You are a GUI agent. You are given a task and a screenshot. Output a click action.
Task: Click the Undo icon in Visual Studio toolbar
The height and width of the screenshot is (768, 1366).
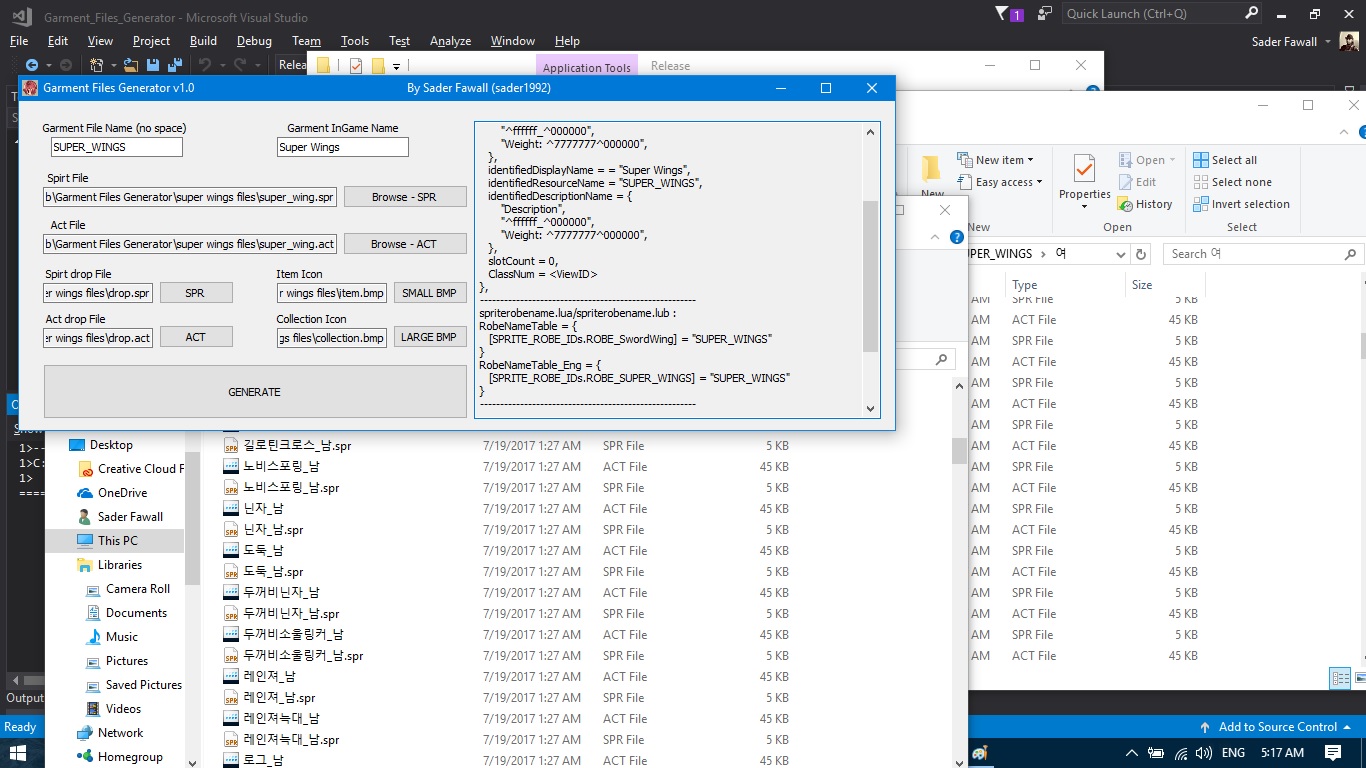pyautogui.click(x=205, y=65)
